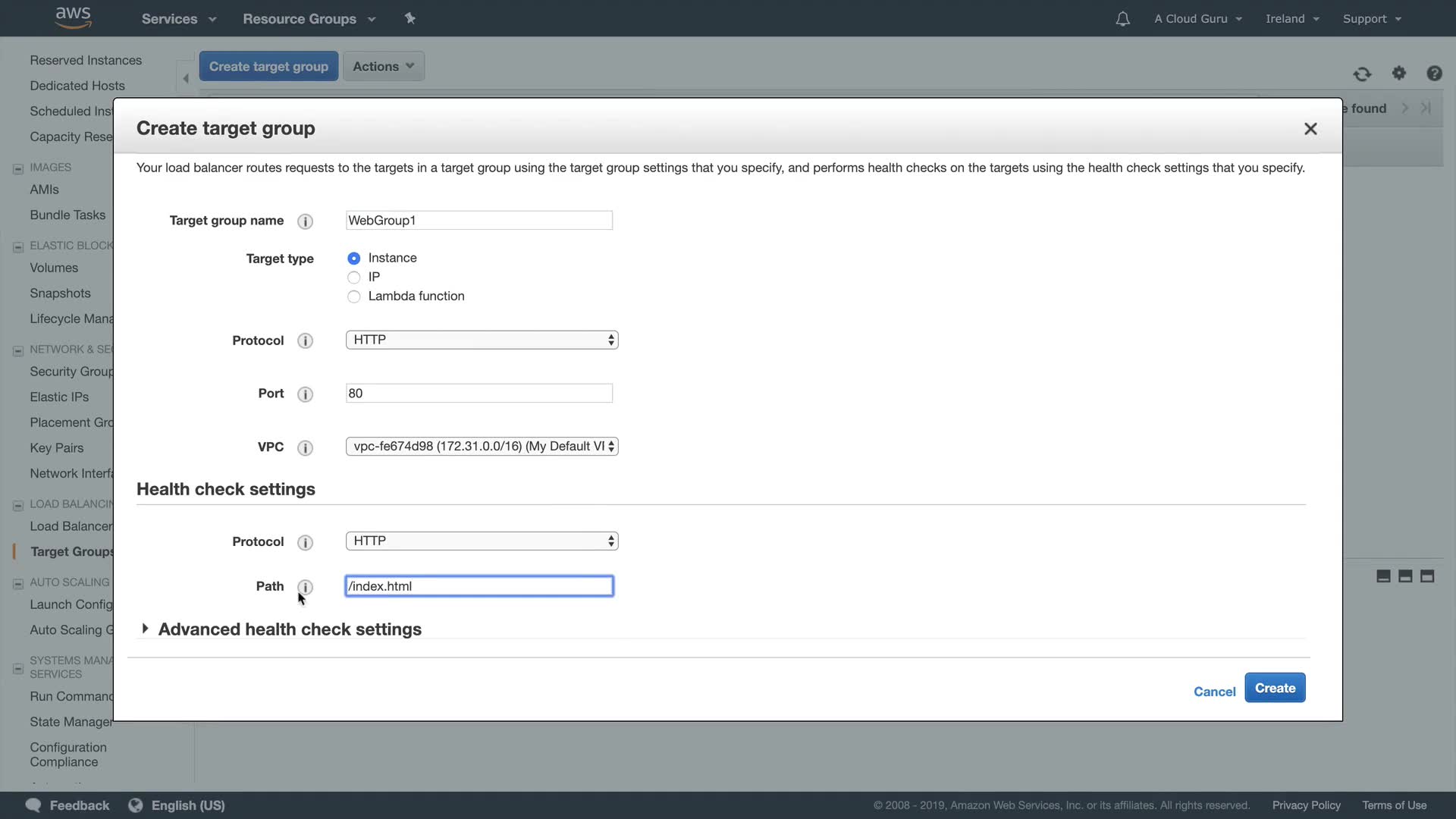Click the help question mark icon
1456x819 pixels.
point(1434,74)
